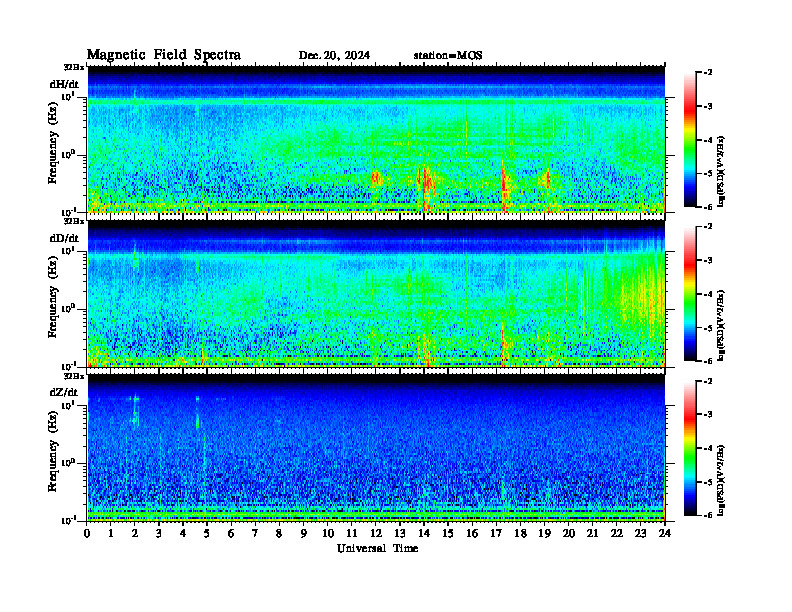Viewport: 792px width, 612px height.
Task: Click the "1" hour tick label
Action: click(111, 533)
